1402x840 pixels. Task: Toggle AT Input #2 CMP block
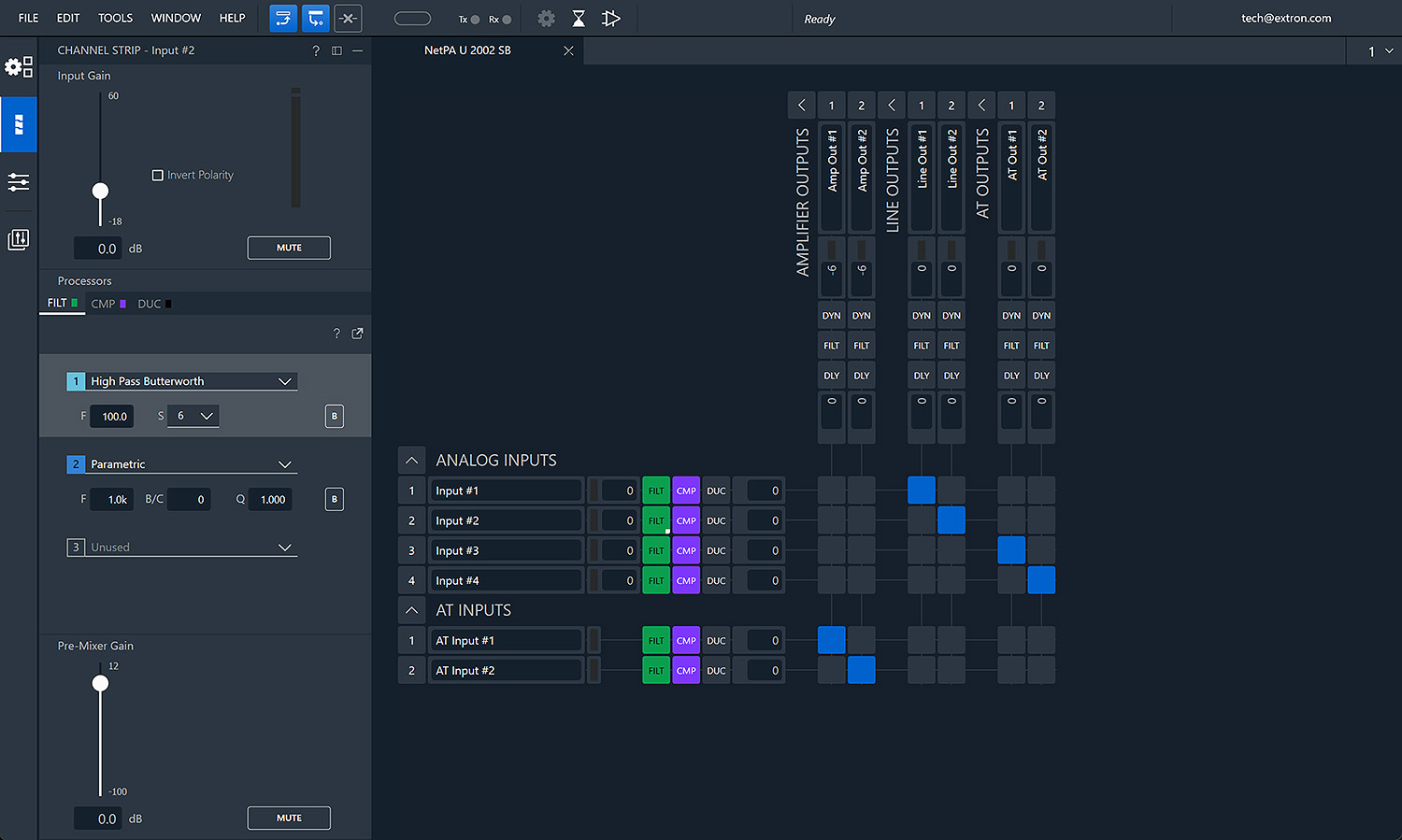(x=686, y=670)
